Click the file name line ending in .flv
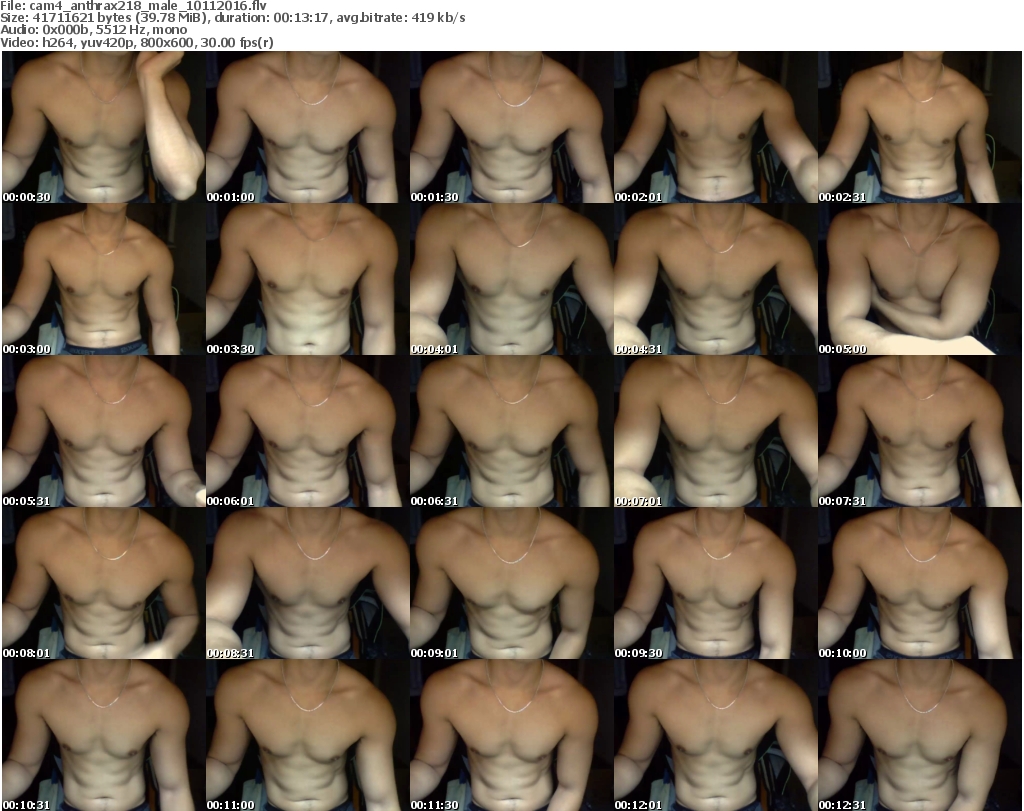Viewport: 1024px width, 811px height. pos(134,6)
